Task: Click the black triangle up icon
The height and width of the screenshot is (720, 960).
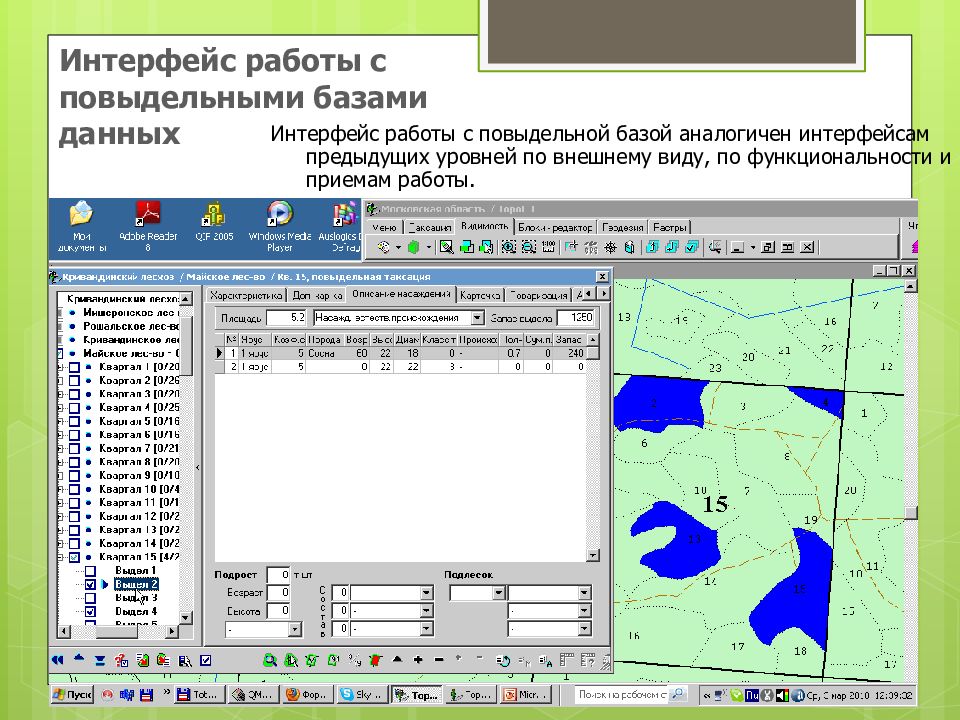Action: coord(397,659)
